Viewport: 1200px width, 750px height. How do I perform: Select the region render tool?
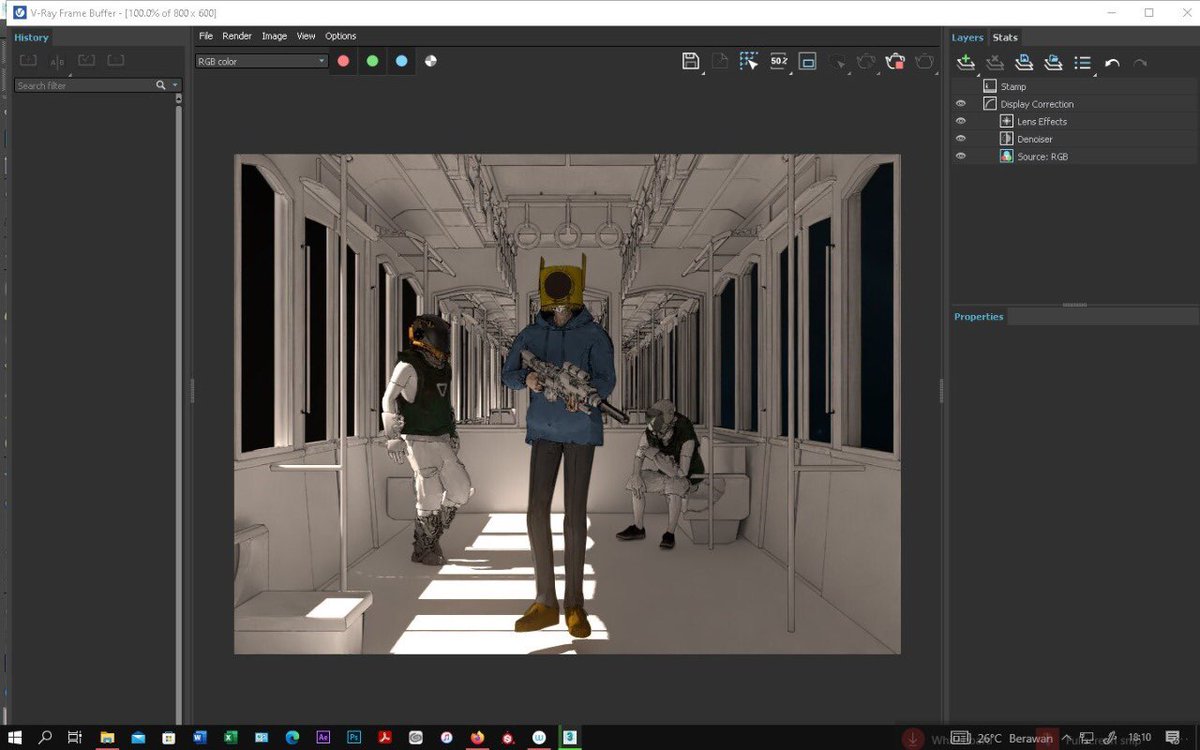click(x=748, y=61)
